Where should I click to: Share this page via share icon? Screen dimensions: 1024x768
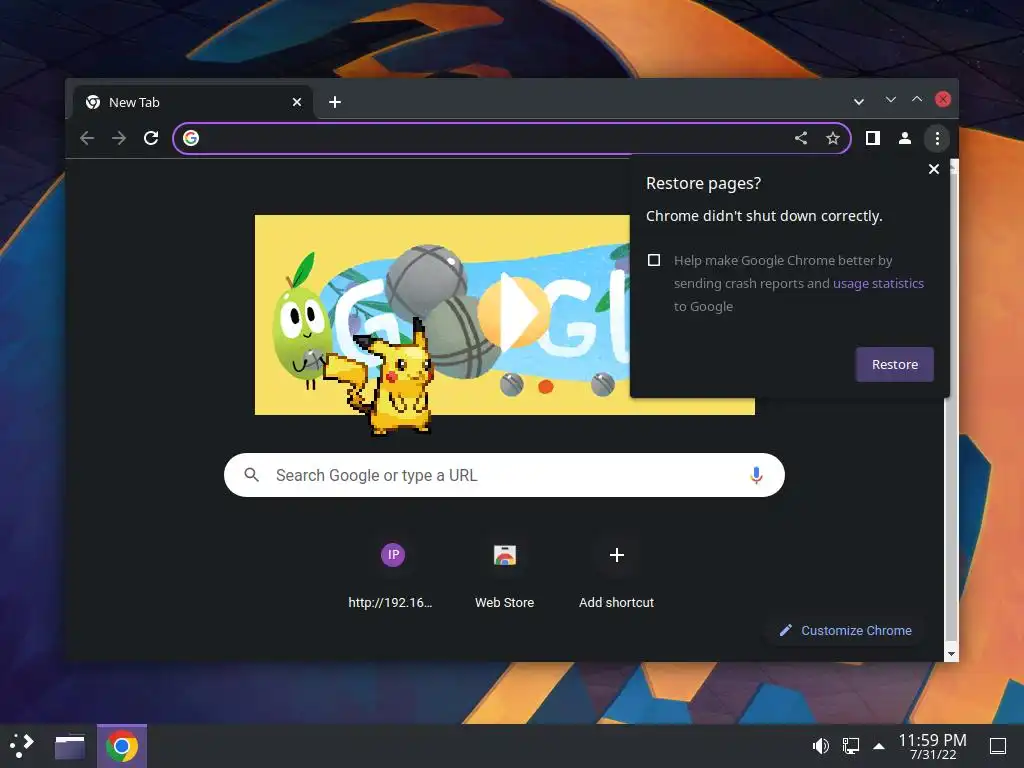(x=801, y=138)
